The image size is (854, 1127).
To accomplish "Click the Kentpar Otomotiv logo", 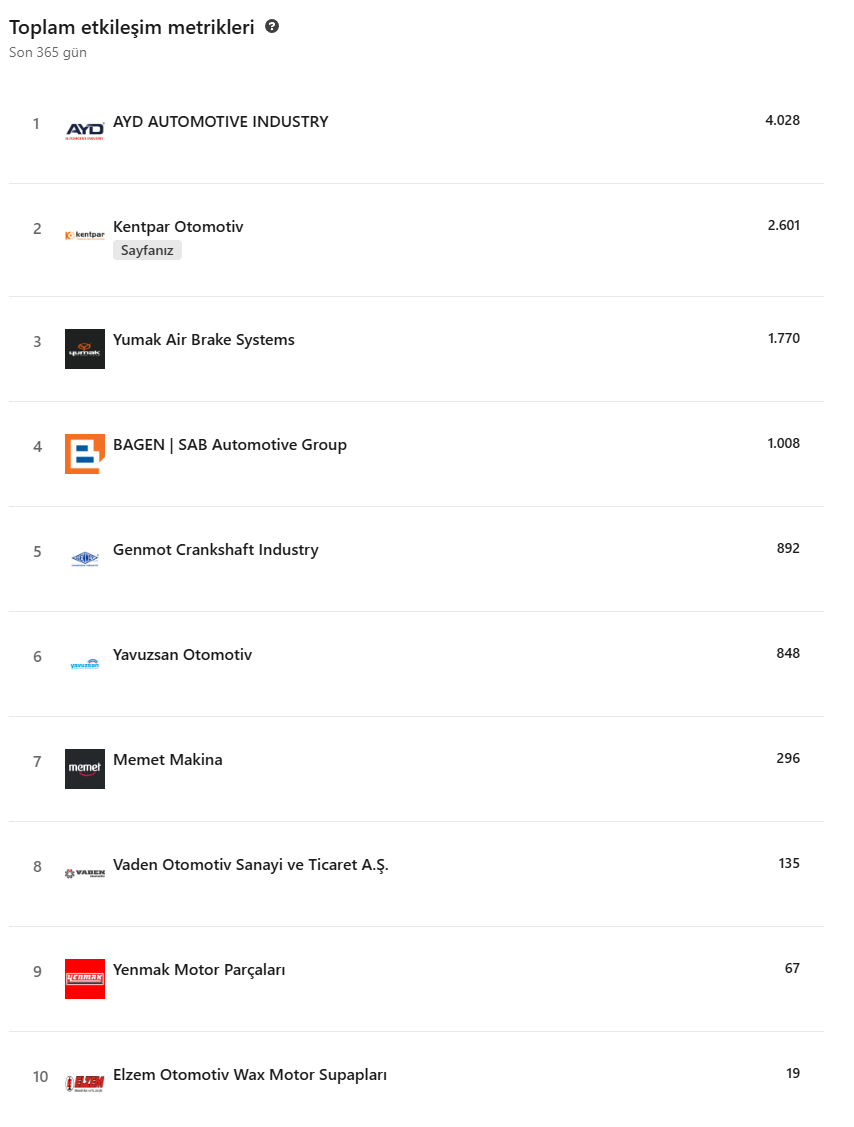I will pyautogui.click(x=85, y=235).
